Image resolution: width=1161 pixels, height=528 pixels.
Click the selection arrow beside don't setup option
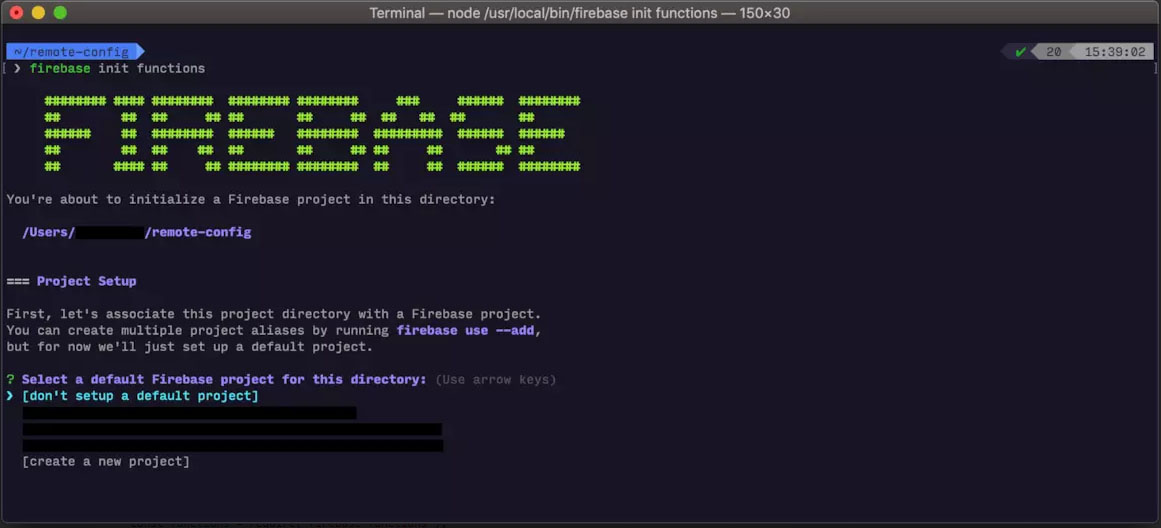10,395
